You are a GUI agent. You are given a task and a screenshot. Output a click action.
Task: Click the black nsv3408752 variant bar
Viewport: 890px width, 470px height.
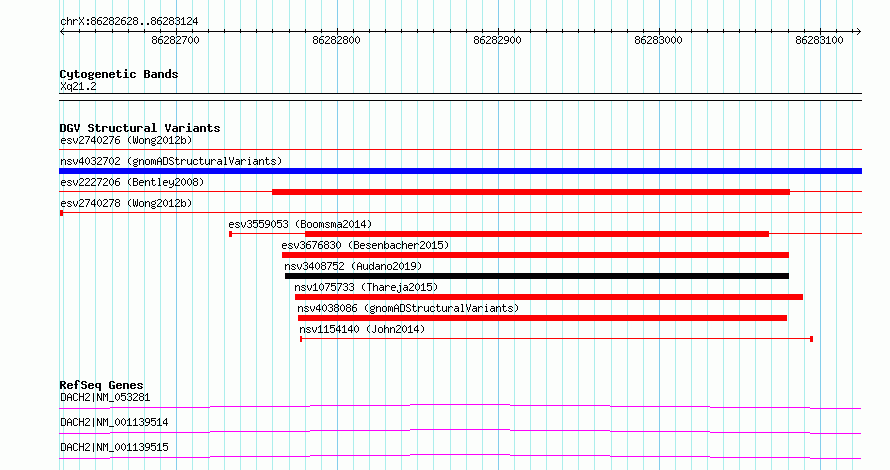point(537,276)
